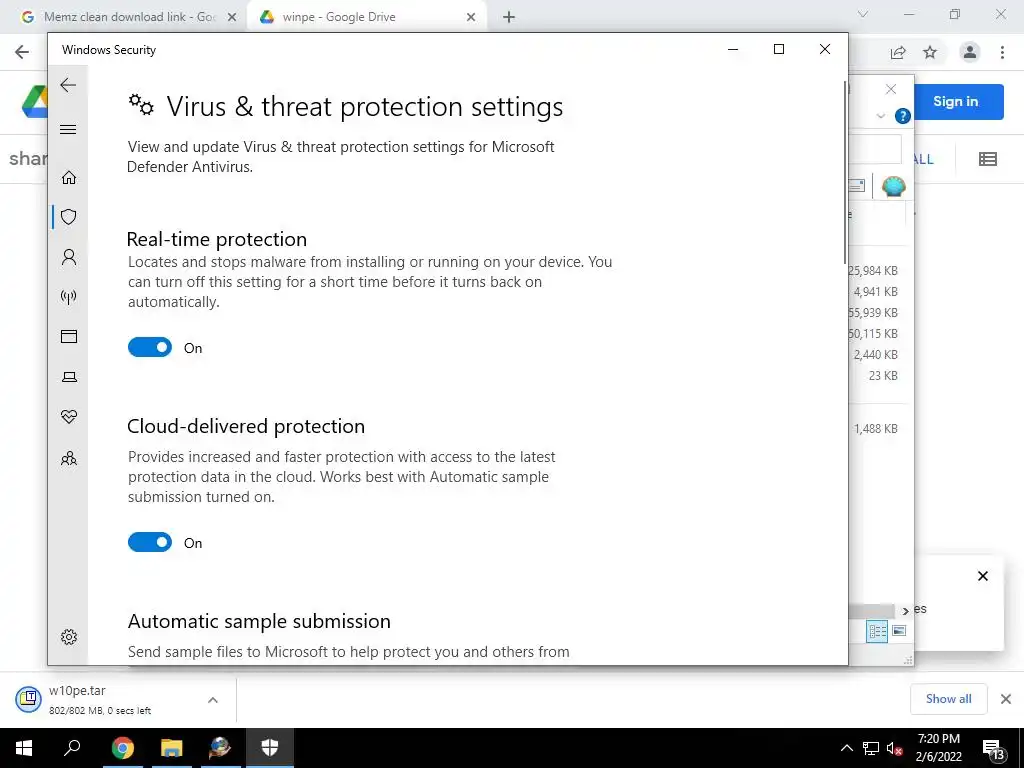The width and height of the screenshot is (1024, 768).
Task: Select the 23 KB file row
Action: (882, 376)
